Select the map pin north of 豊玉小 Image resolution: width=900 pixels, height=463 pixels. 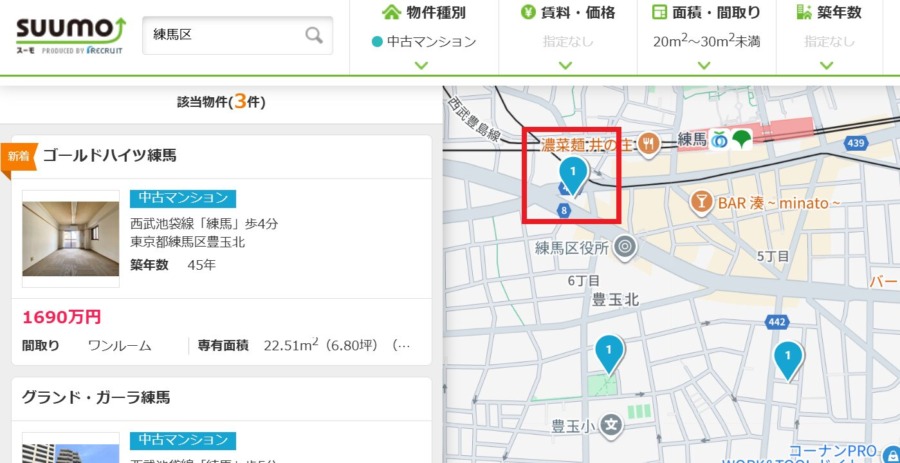[608, 352]
